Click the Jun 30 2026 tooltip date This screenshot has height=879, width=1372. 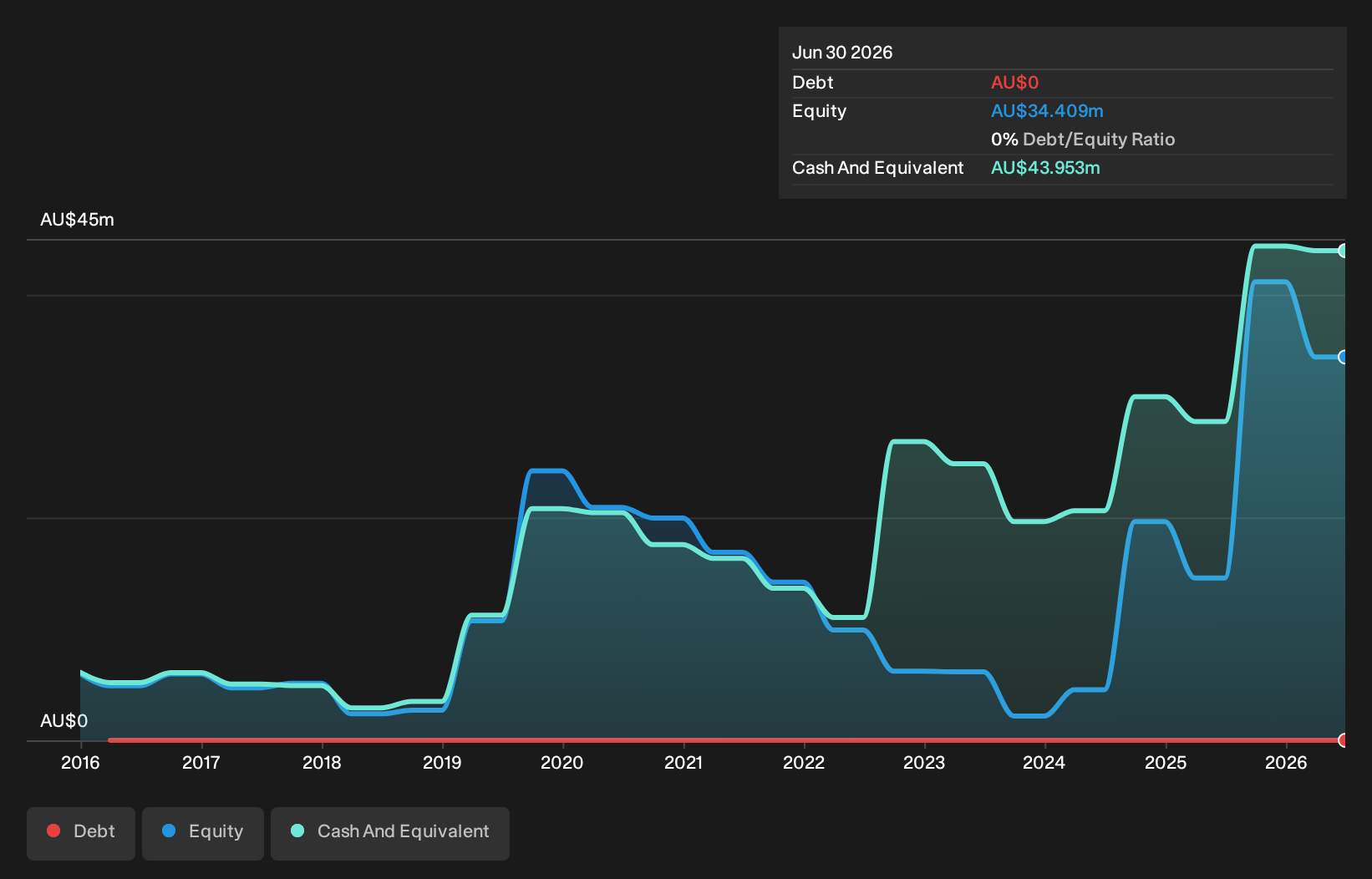tap(842, 53)
